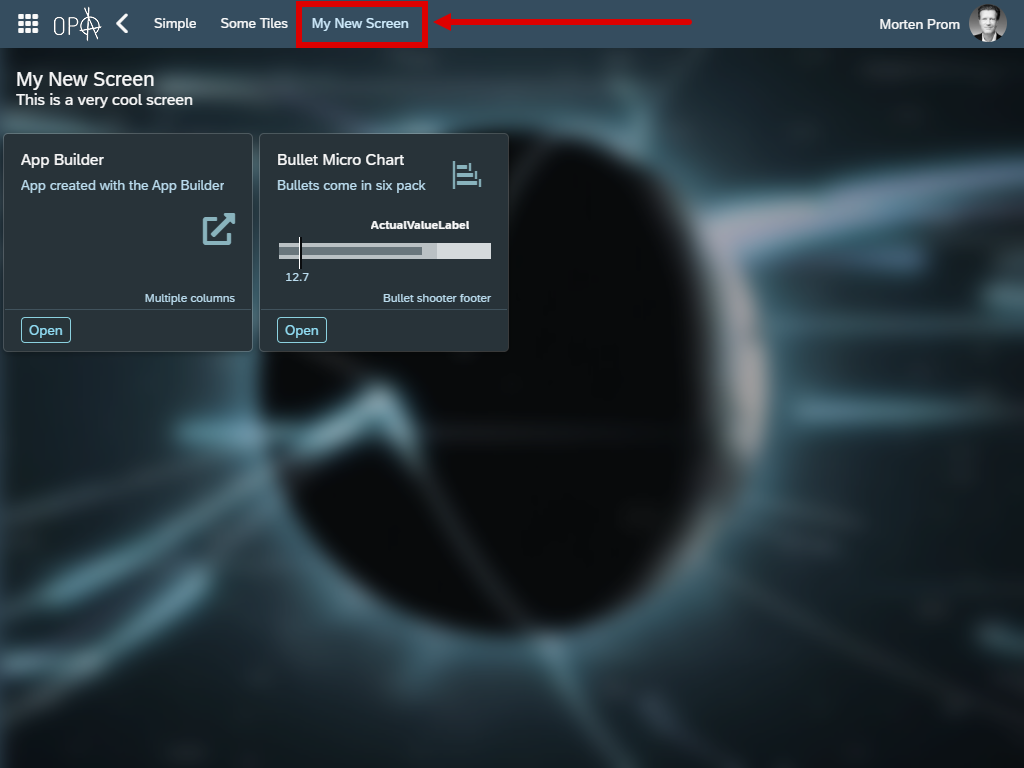The width and height of the screenshot is (1024, 768).
Task: Click the Morten Prom user name
Action: (x=919, y=24)
